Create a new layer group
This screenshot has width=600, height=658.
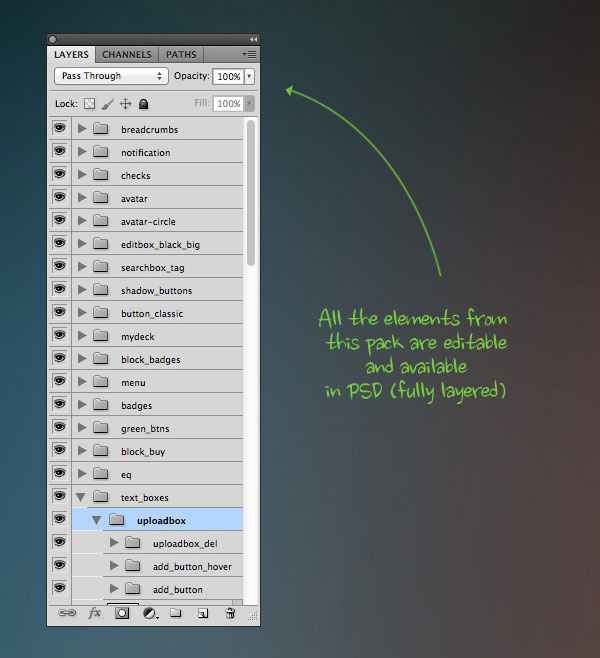(x=176, y=613)
